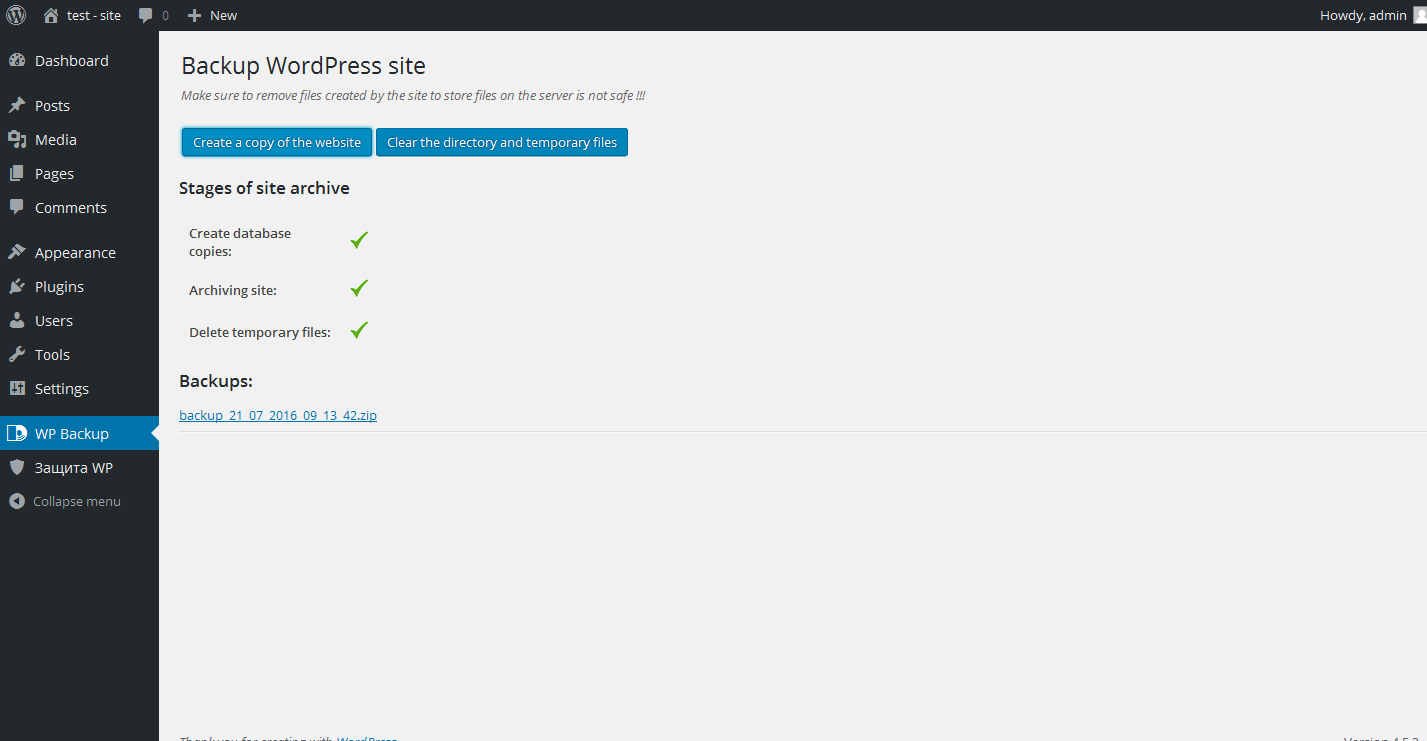The image size is (1427, 741).
Task: Open the Settings menu item
Action: (79, 389)
